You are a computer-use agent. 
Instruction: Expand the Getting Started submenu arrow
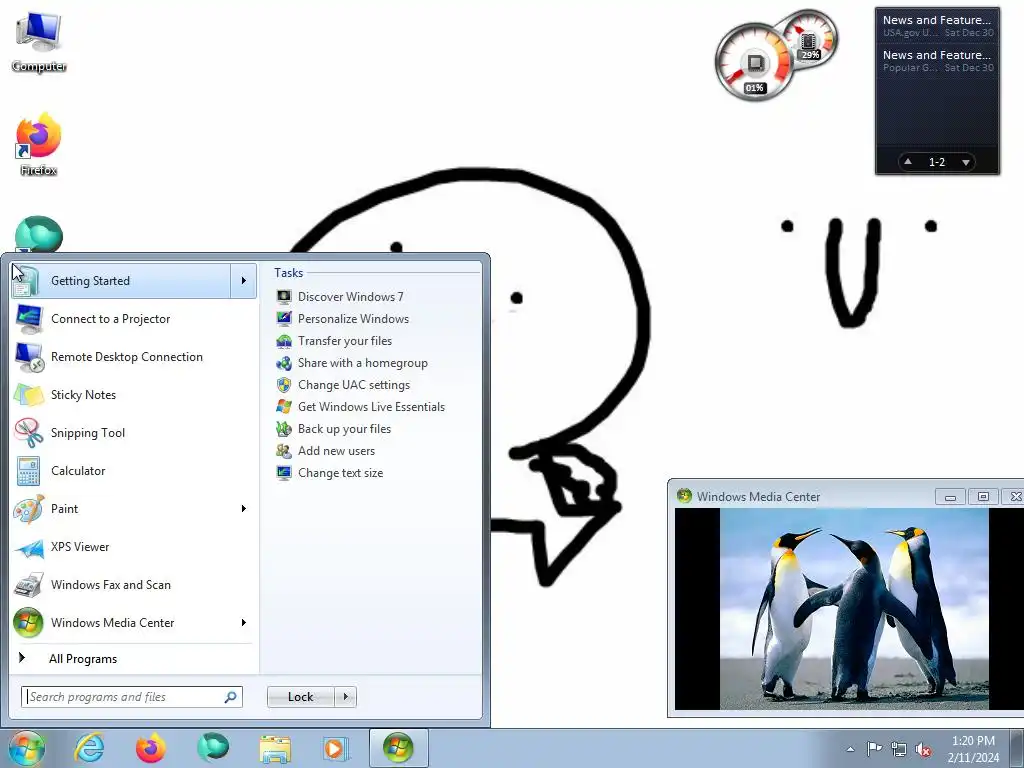coord(244,281)
